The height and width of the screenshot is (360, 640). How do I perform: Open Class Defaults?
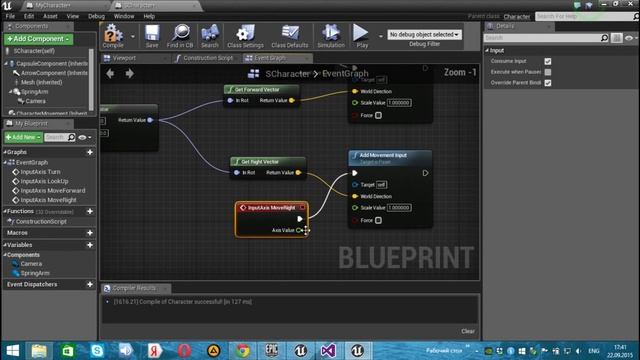[290, 36]
